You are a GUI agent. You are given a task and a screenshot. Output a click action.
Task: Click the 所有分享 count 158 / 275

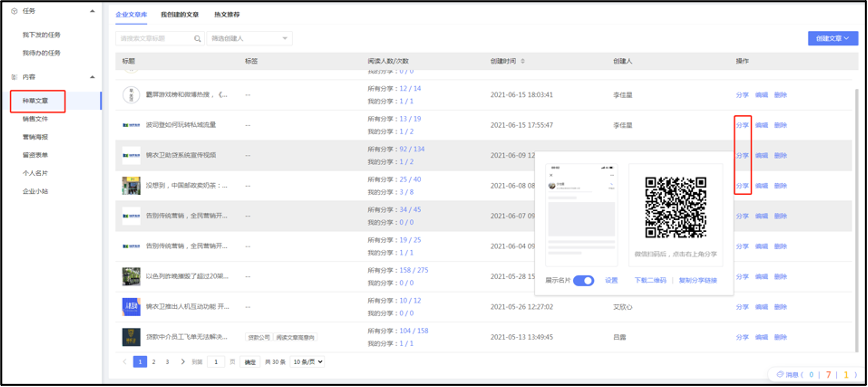[414, 270]
